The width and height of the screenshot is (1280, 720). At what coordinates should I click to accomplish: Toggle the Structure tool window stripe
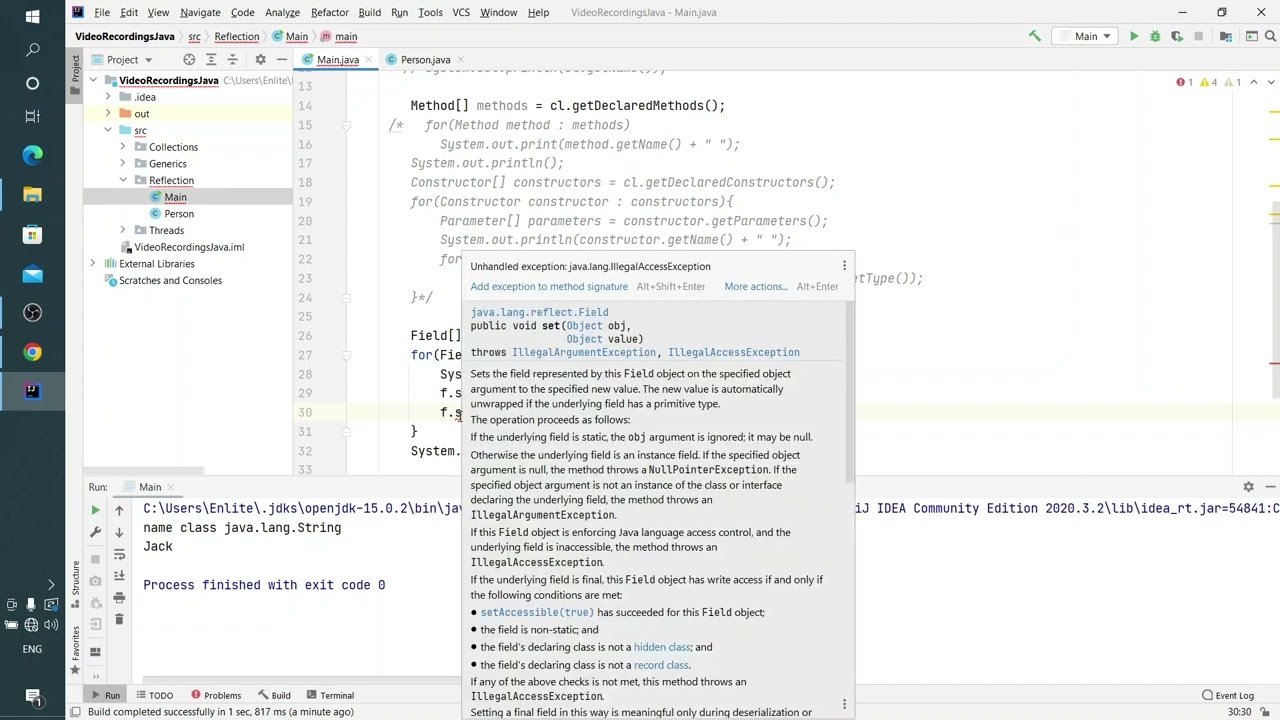pos(74,585)
